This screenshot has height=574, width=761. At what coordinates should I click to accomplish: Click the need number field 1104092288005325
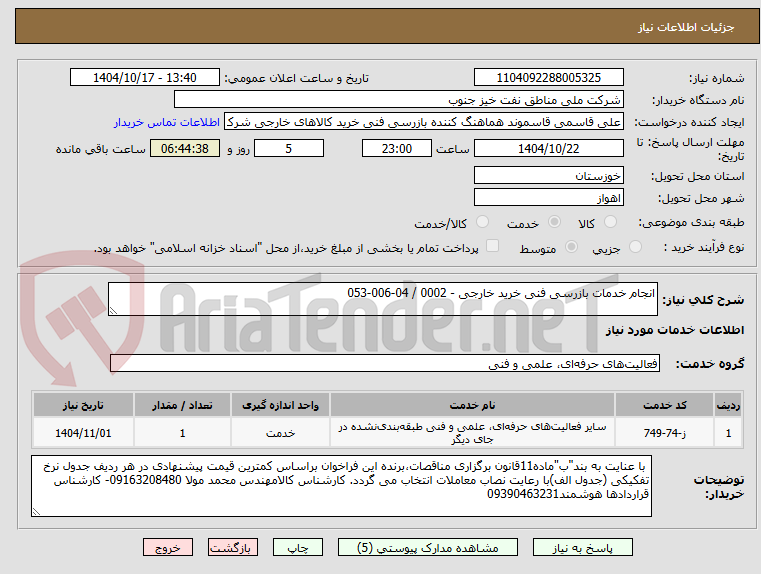coord(548,78)
